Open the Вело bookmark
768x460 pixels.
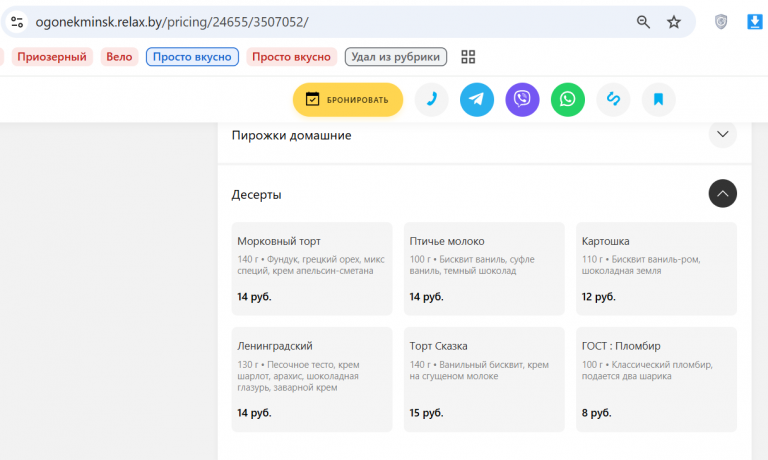point(119,57)
